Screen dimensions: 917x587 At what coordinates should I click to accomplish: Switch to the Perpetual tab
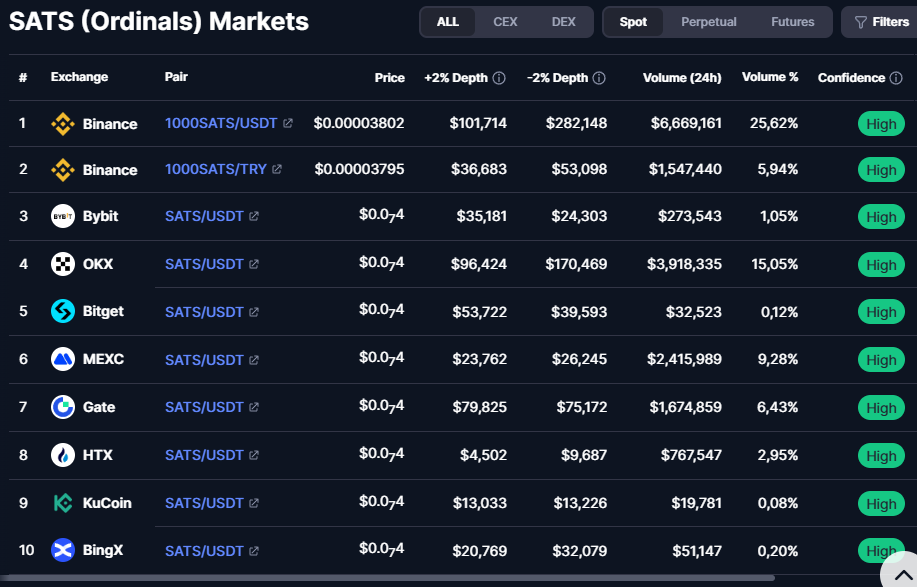(708, 22)
